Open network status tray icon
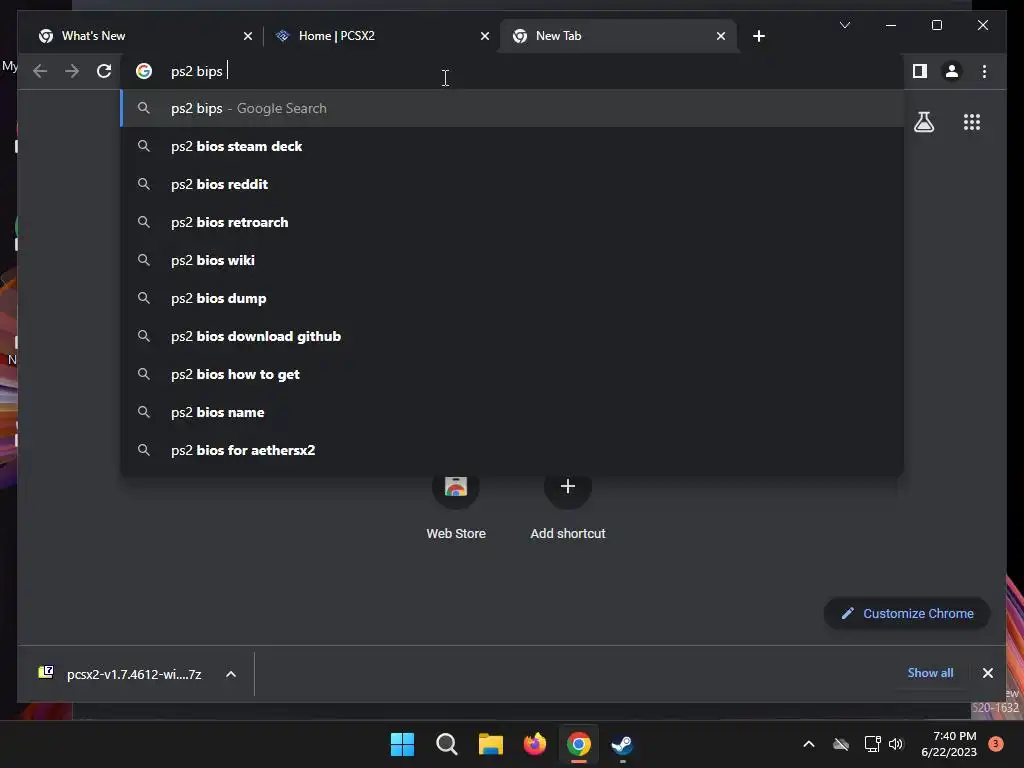This screenshot has height=768, width=1024. [x=872, y=744]
